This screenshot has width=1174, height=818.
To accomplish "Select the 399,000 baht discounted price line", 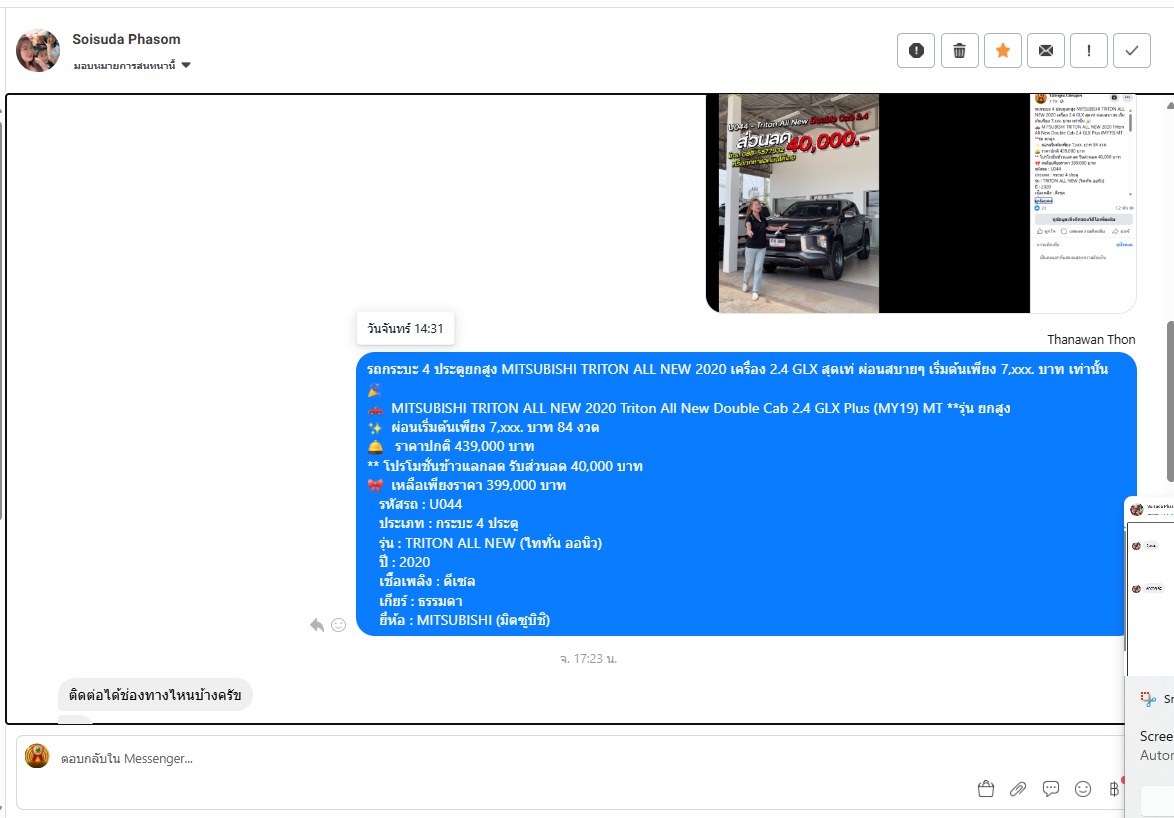I will [466, 485].
